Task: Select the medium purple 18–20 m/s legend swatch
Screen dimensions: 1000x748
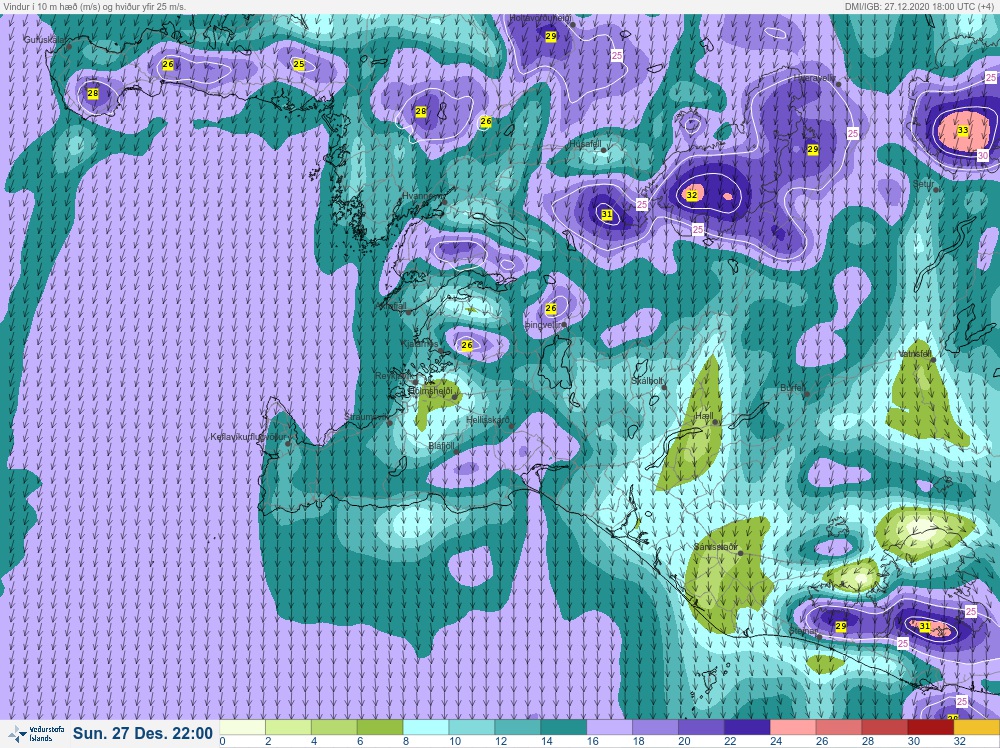Action: (656, 728)
